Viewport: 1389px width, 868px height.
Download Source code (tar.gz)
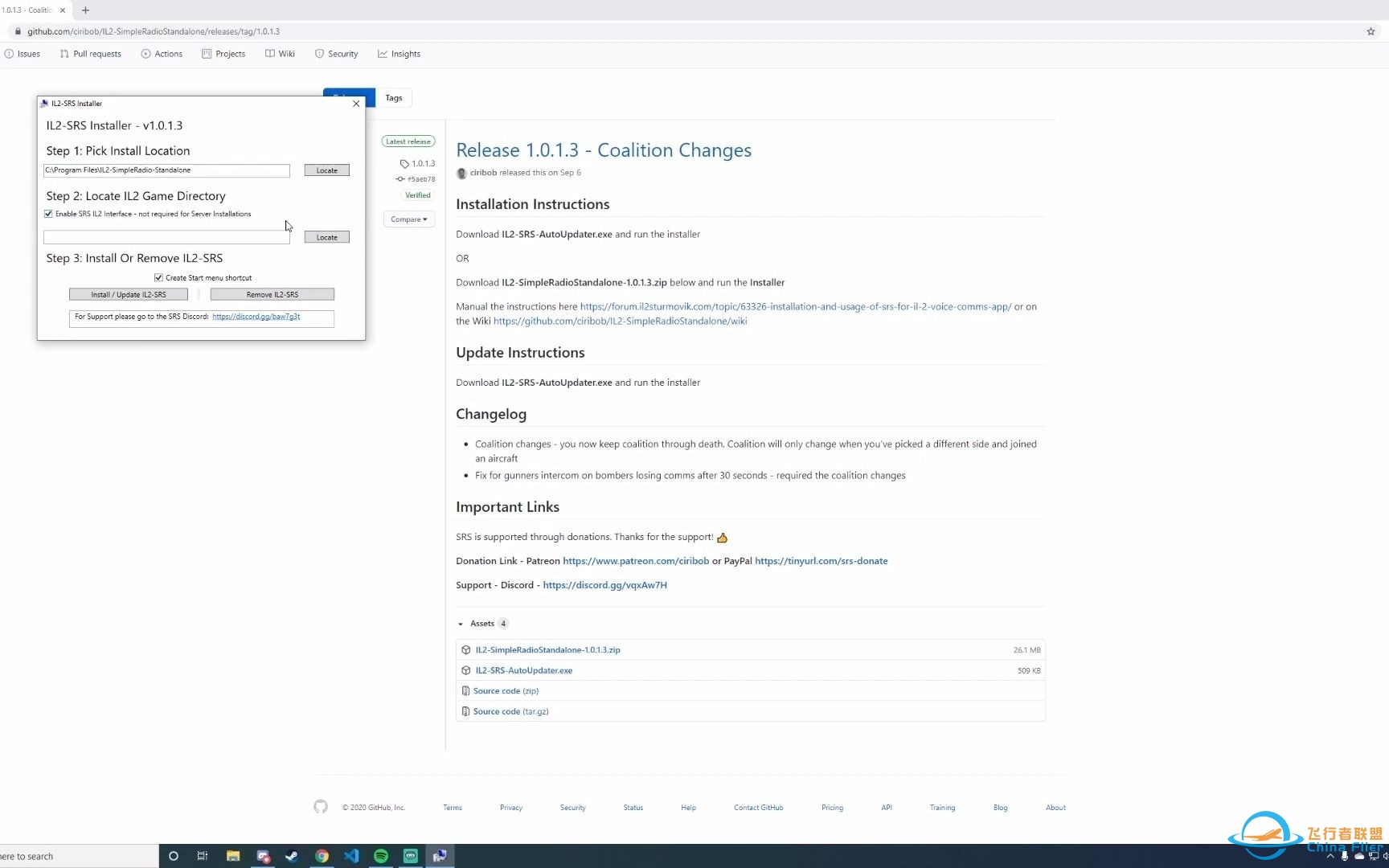click(511, 711)
